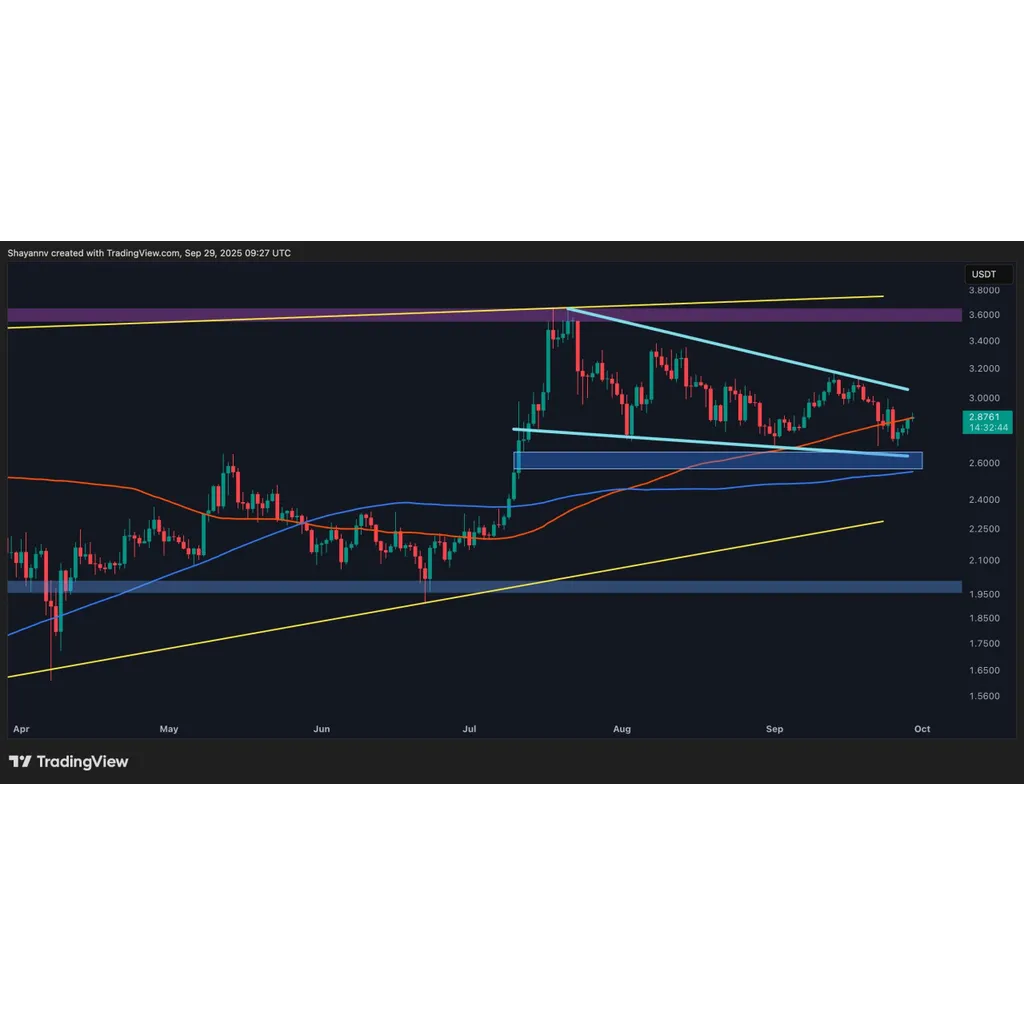Select the blue support band near 1.95
Viewport: 1024px width, 1024px height.
(x=485, y=587)
